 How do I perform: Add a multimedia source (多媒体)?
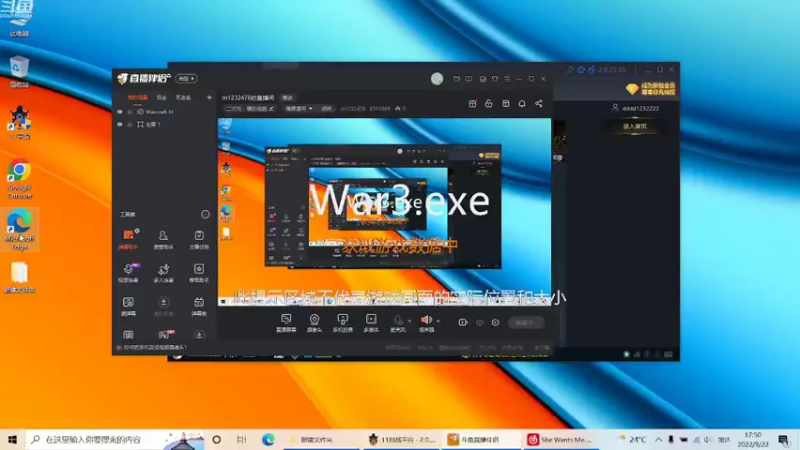tap(371, 323)
